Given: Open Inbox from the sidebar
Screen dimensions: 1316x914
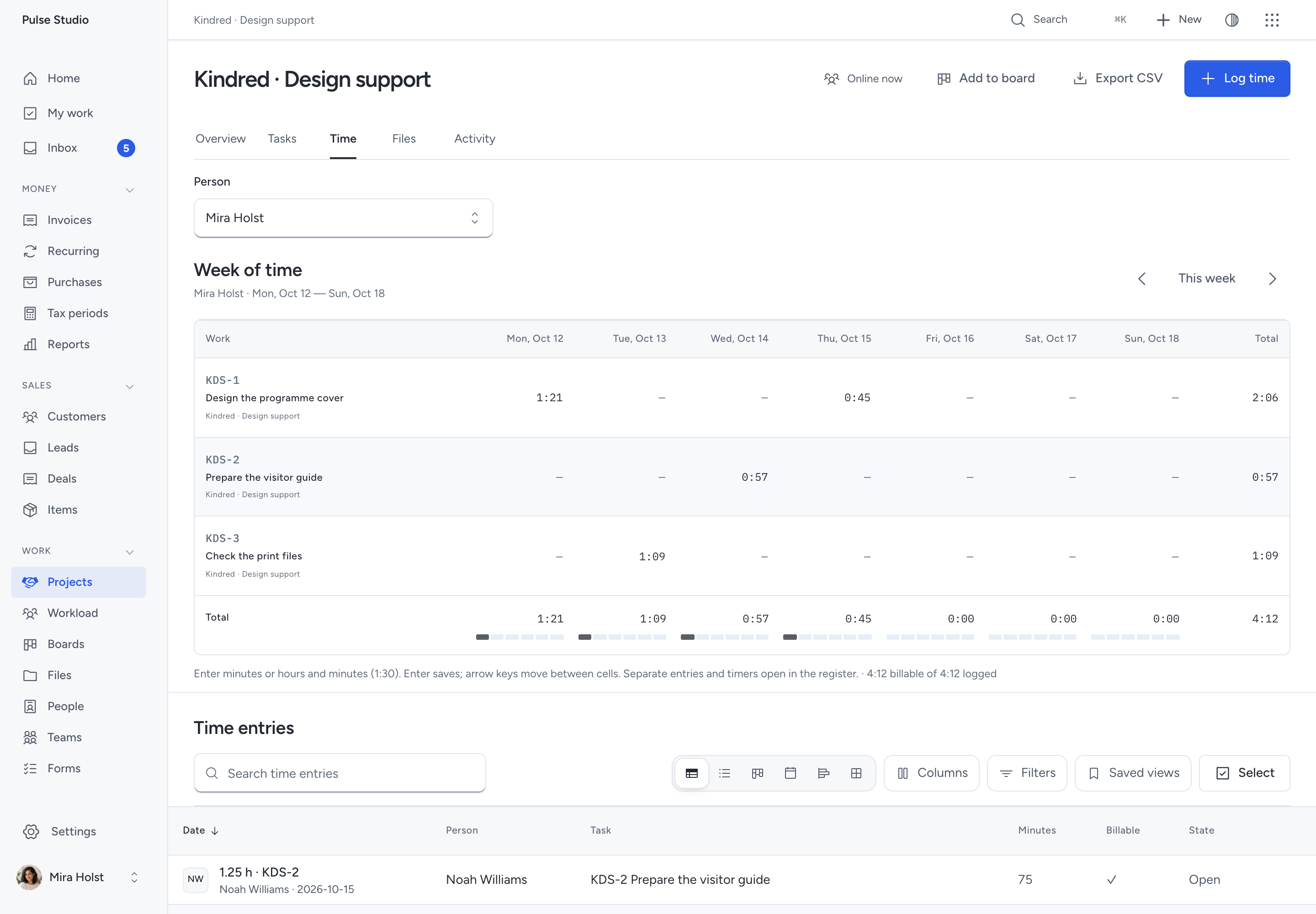Looking at the screenshot, I should click(79, 148).
